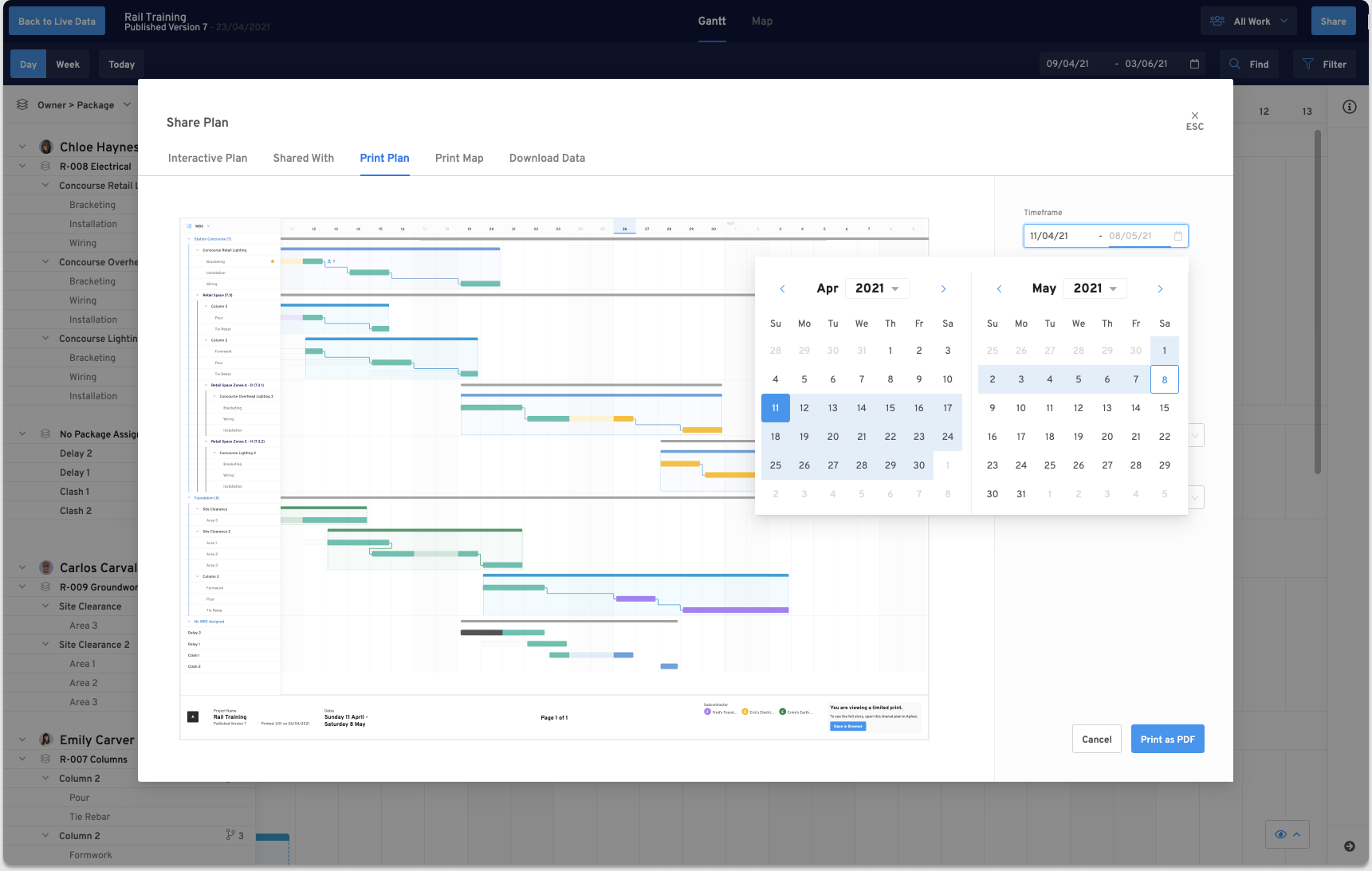Select the Clash 1 row
Screen dimensions: 1372x871
pyautogui.click(x=74, y=491)
